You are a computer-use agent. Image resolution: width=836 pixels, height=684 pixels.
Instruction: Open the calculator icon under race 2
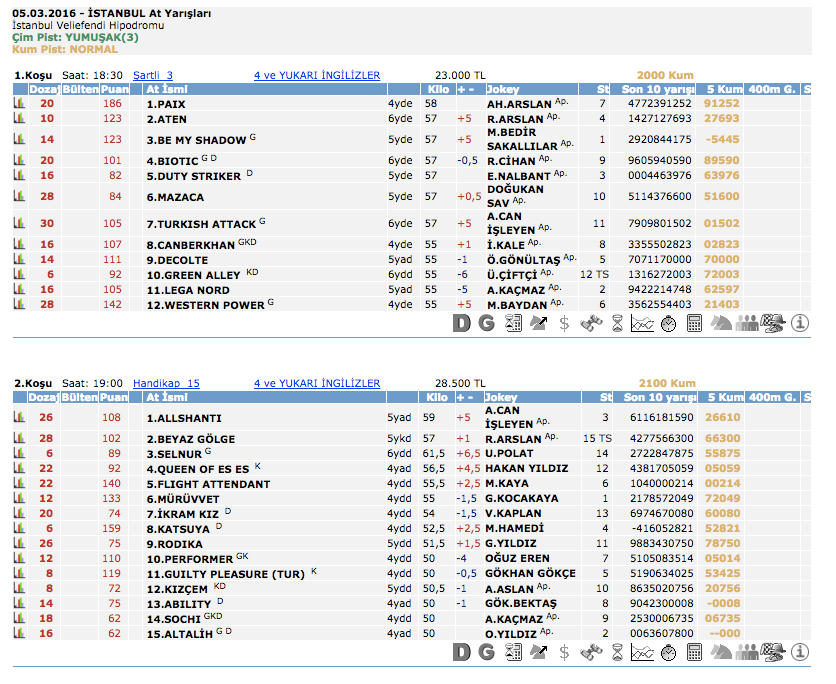(x=695, y=653)
